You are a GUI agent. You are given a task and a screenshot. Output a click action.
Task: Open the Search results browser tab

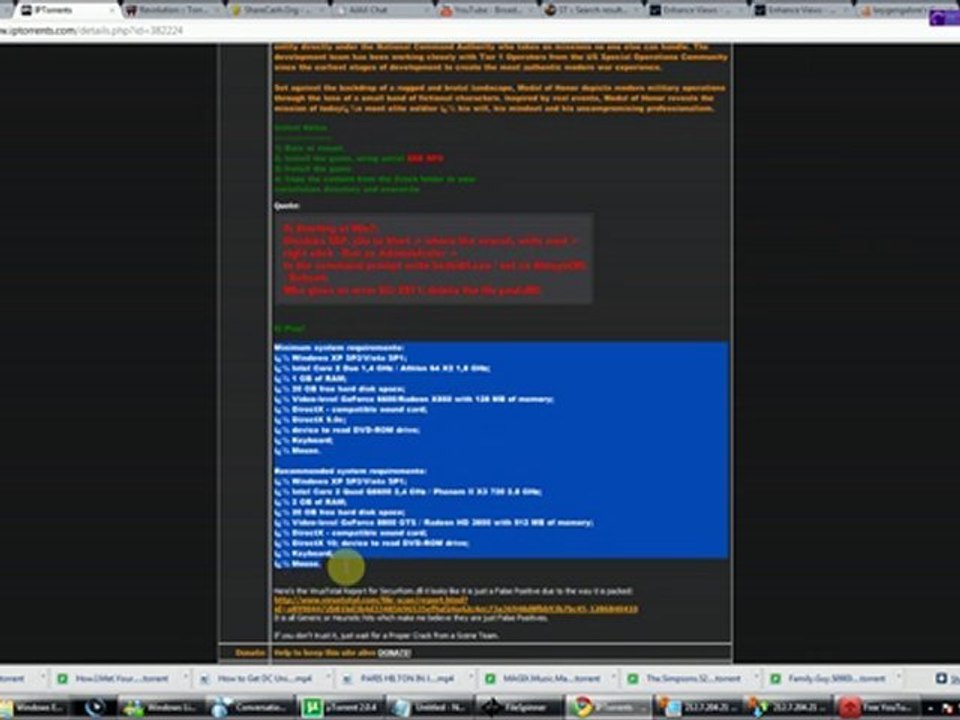[592, 10]
